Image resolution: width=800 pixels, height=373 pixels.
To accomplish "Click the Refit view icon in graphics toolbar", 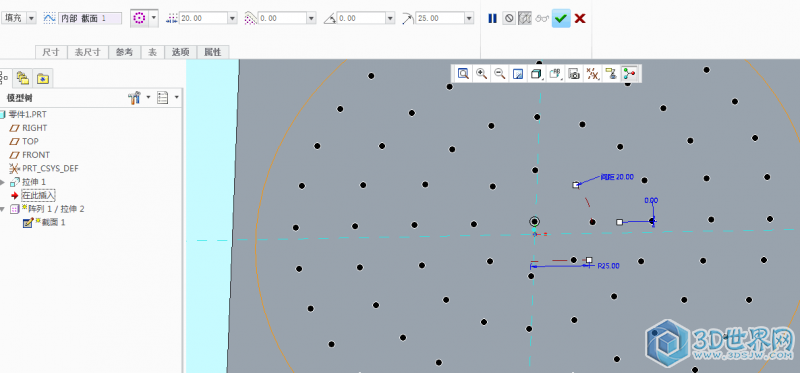I will pyautogui.click(x=463, y=74).
